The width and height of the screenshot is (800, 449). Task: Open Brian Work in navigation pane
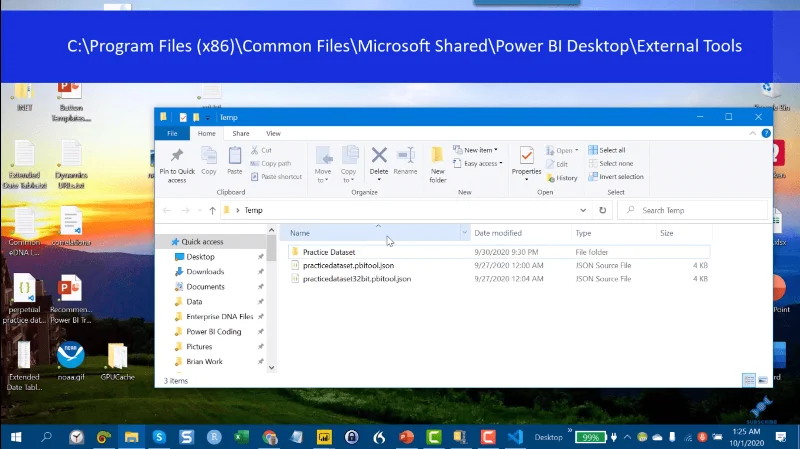[x=204, y=361]
